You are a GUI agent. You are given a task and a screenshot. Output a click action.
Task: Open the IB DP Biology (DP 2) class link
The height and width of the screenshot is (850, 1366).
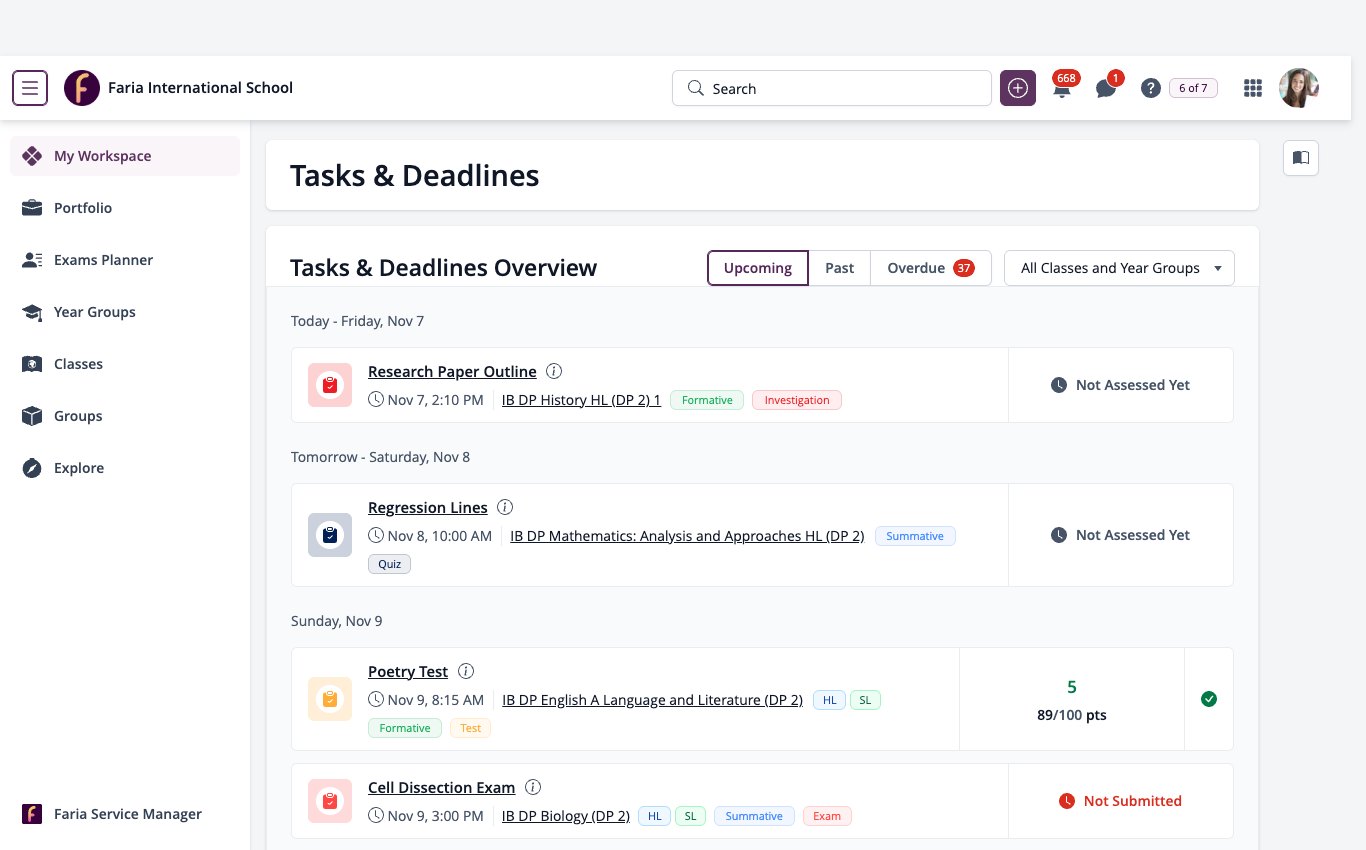pyautogui.click(x=566, y=816)
